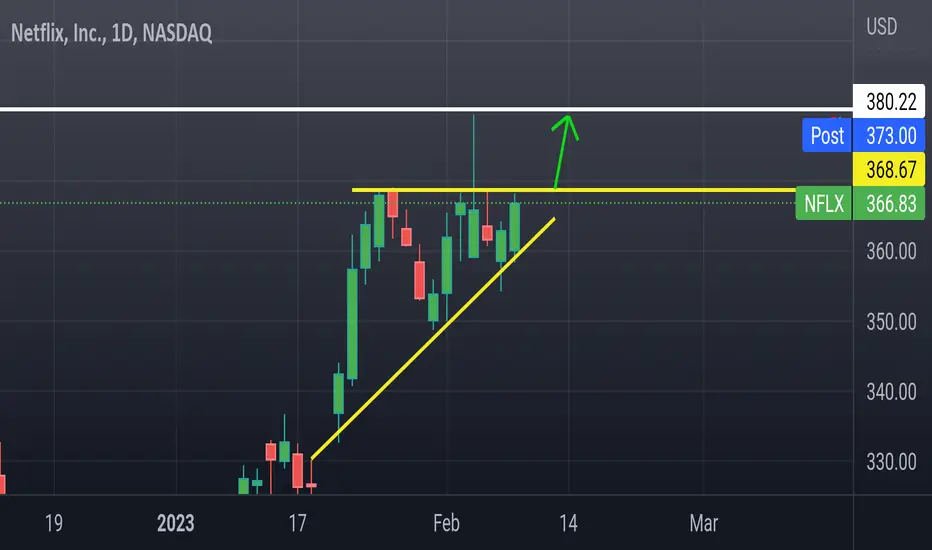Viewport: 932px width, 550px height.
Task: Click the 350.00 price axis value
Action: click(x=891, y=322)
